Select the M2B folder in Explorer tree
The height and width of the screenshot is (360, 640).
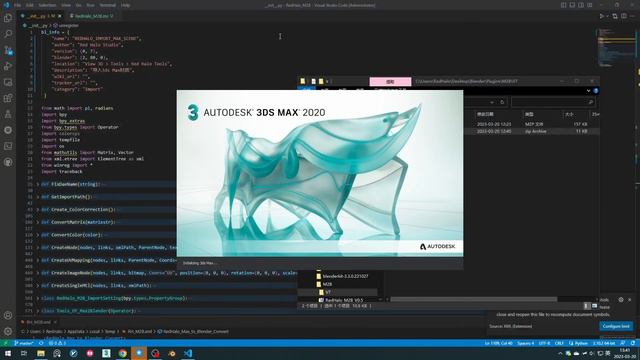pos(324,284)
